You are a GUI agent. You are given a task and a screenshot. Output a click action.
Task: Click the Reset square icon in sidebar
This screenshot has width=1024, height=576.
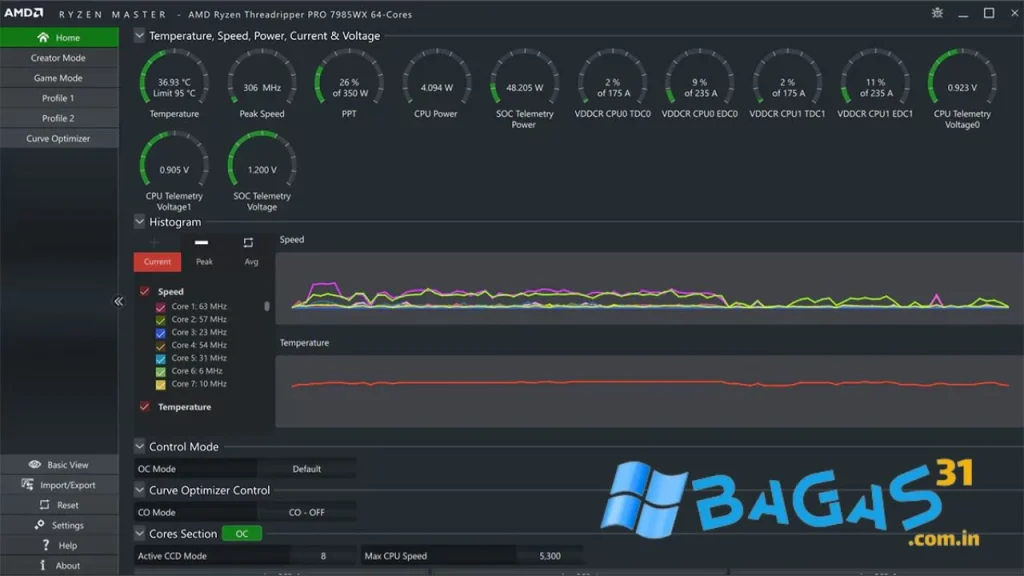tap(44, 505)
